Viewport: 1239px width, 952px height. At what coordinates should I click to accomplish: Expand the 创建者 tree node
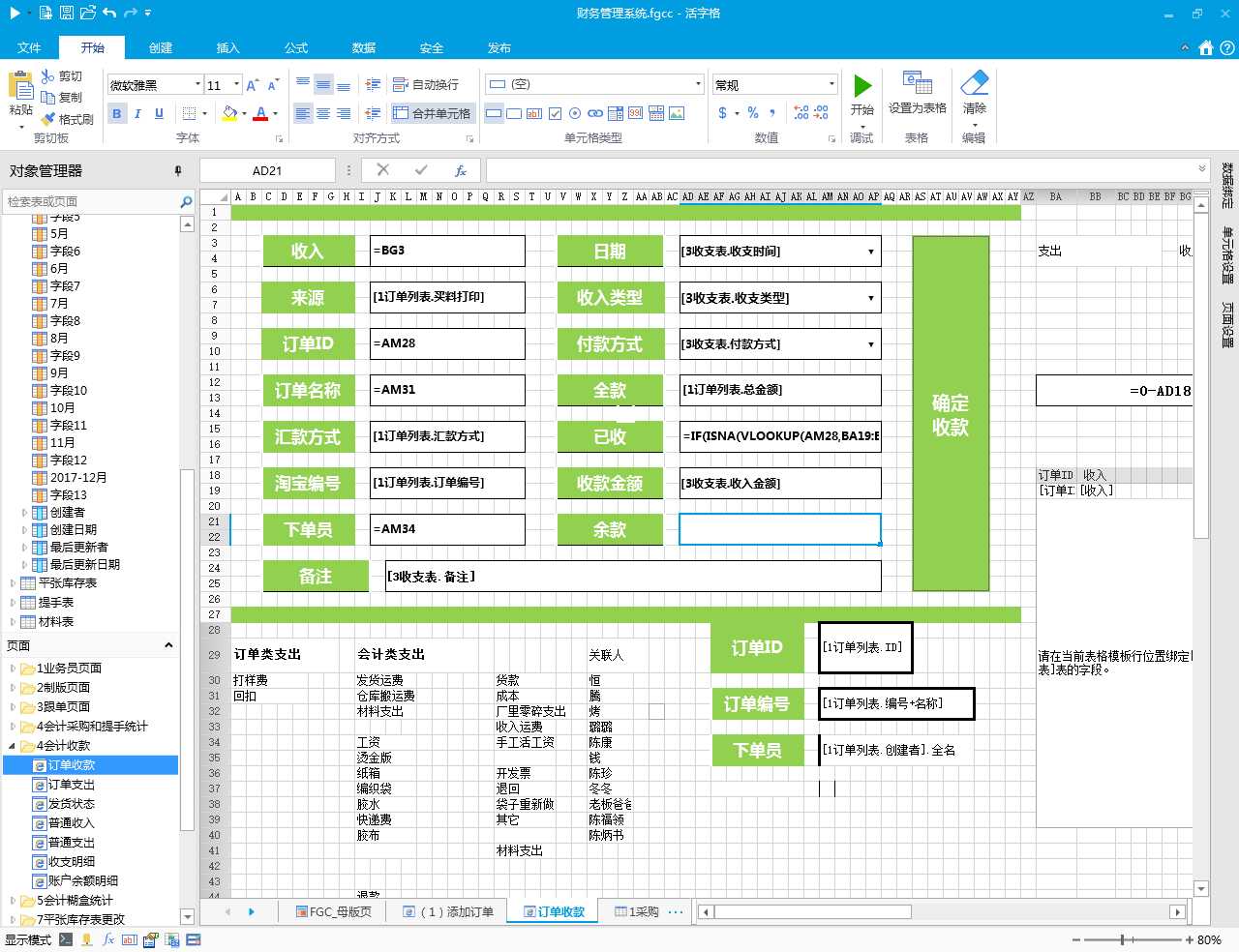click(x=24, y=513)
